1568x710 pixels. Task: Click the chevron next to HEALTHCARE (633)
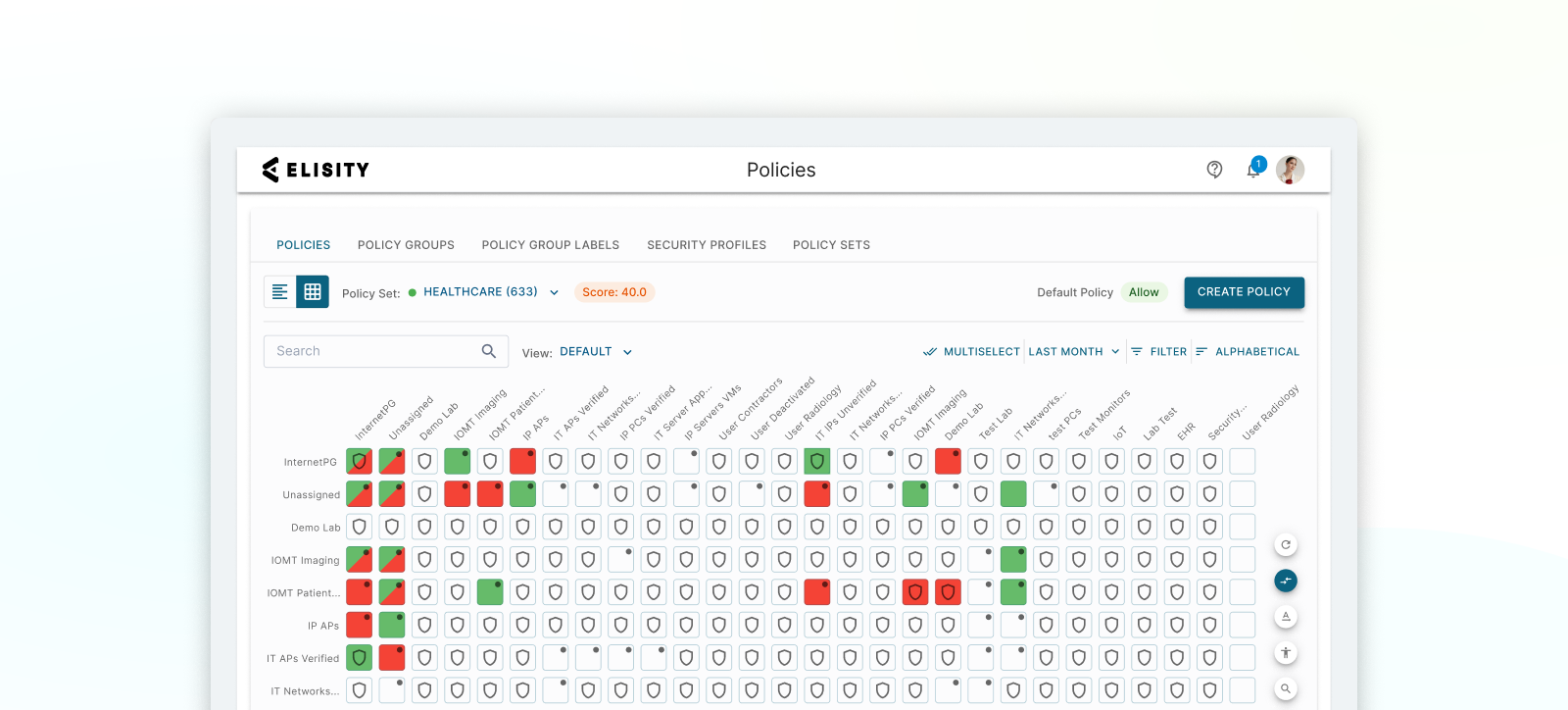(x=554, y=292)
